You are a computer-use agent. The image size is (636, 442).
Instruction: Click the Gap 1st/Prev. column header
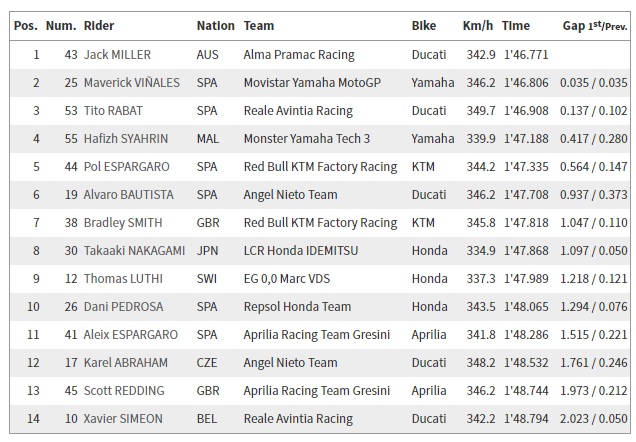tap(594, 25)
